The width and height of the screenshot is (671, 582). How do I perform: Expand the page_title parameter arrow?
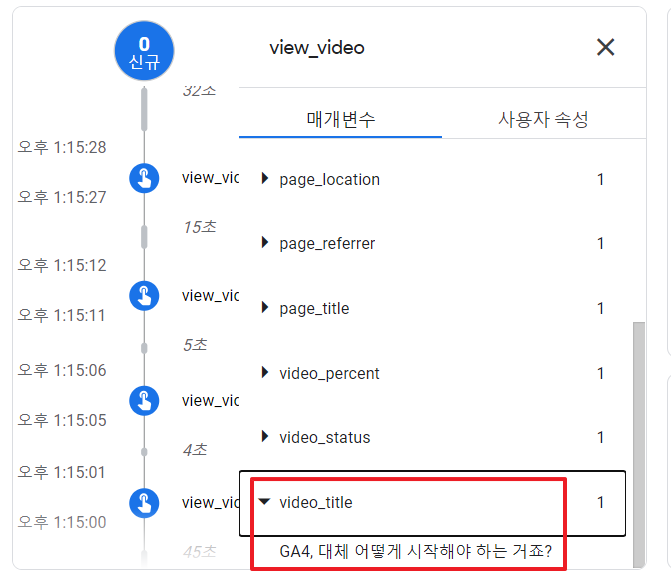[265, 307]
